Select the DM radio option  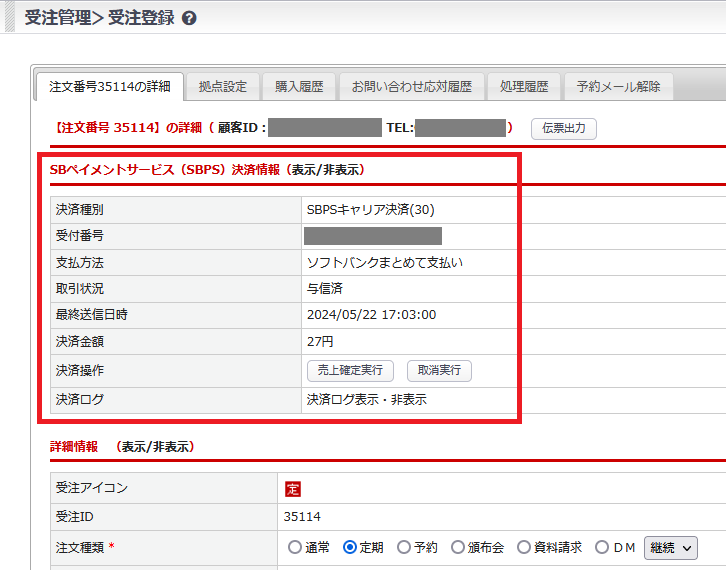[x=602, y=547]
